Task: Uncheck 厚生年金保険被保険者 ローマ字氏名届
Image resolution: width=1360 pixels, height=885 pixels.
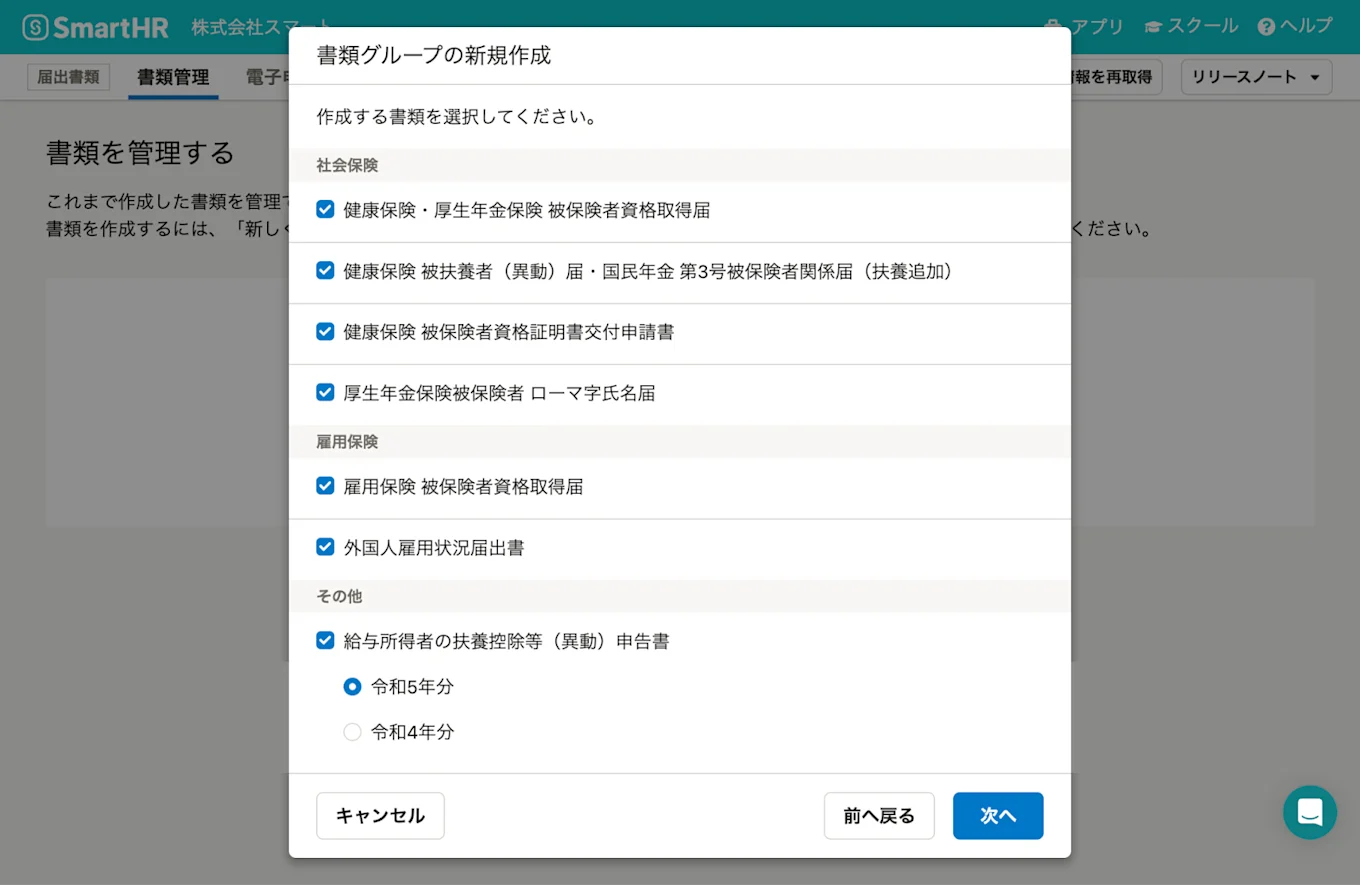Action: 325,392
